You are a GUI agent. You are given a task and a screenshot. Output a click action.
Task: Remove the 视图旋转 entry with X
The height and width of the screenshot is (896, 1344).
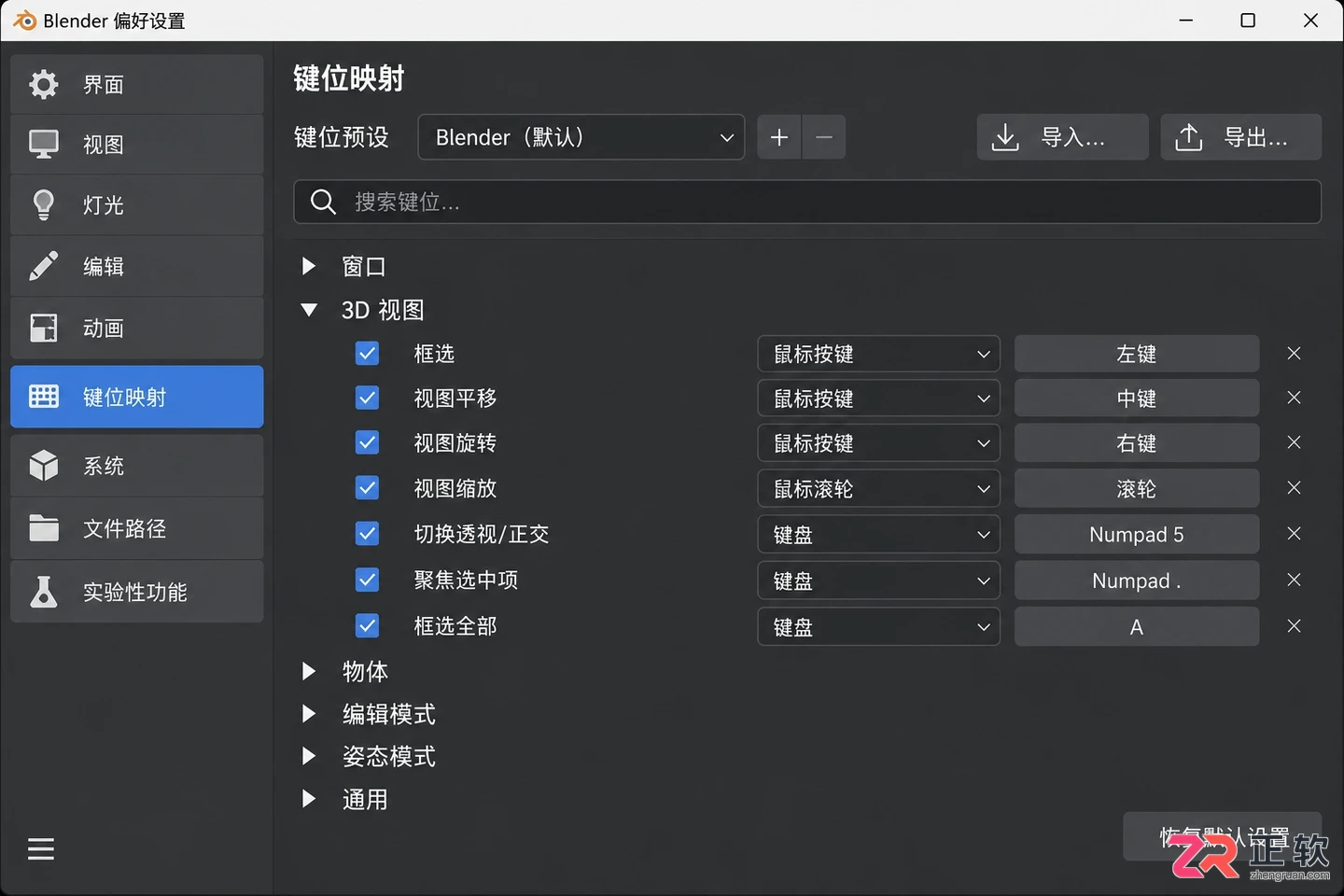tap(1294, 442)
